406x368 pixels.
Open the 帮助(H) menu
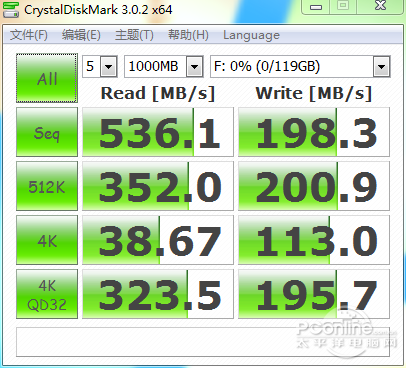(188, 35)
